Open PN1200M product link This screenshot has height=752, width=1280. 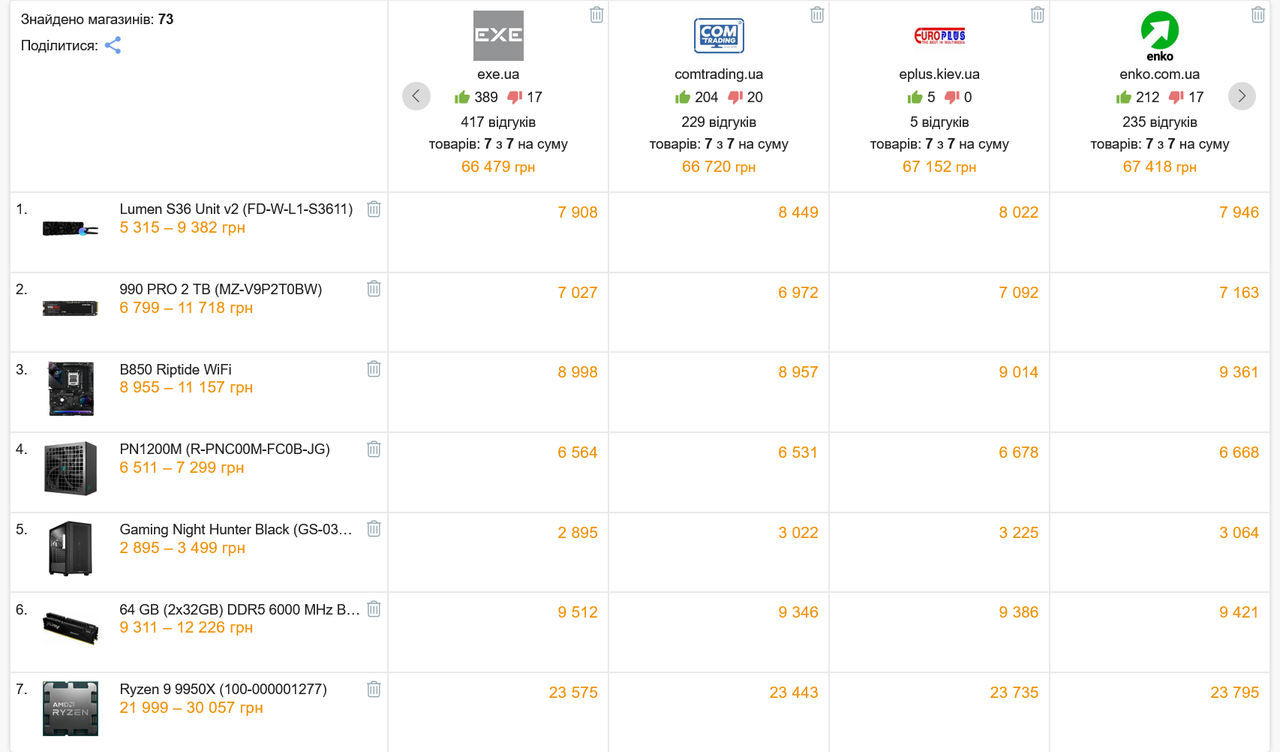click(x=225, y=449)
